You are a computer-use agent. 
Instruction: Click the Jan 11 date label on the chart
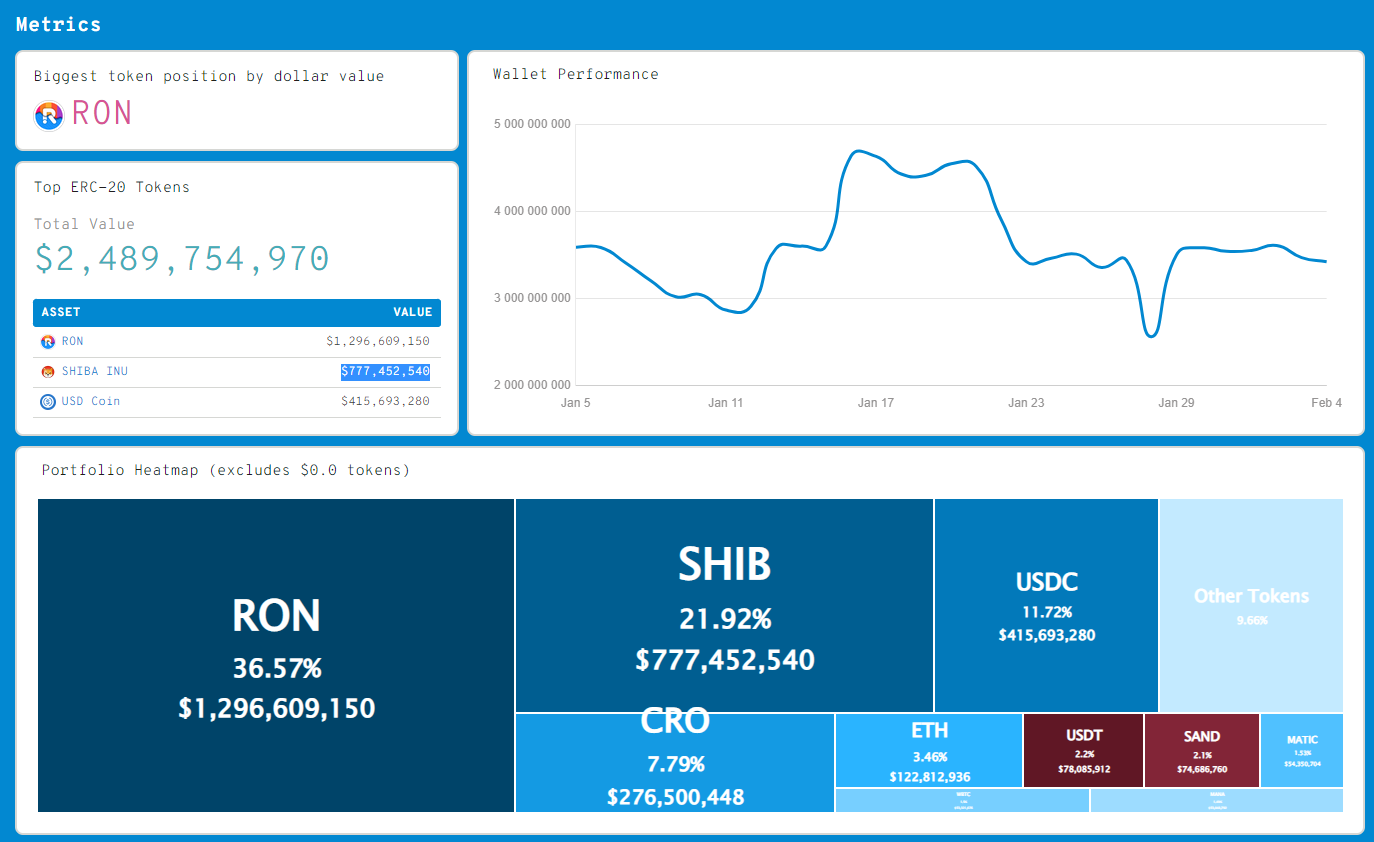click(x=726, y=403)
